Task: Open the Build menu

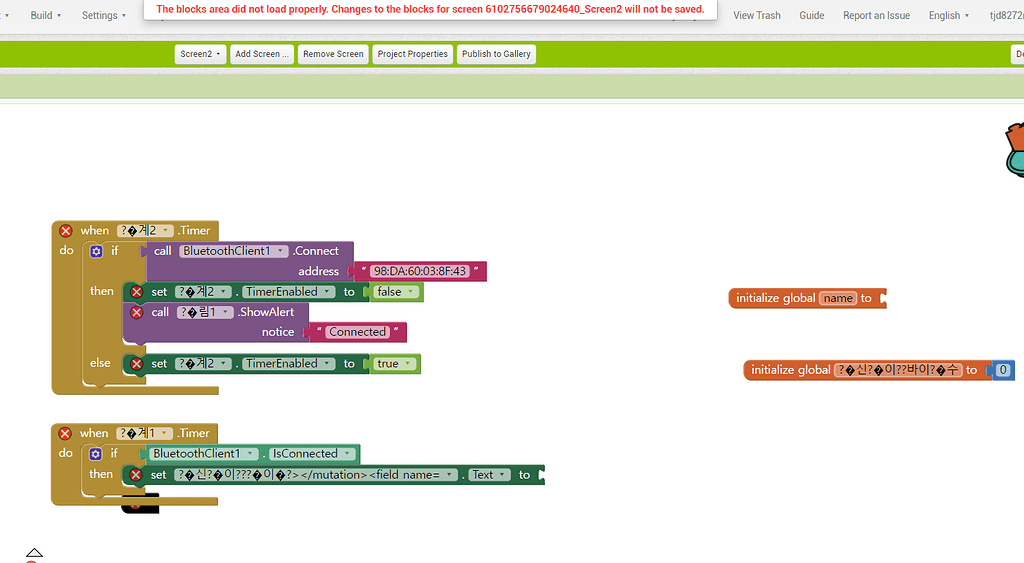Action: point(46,15)
